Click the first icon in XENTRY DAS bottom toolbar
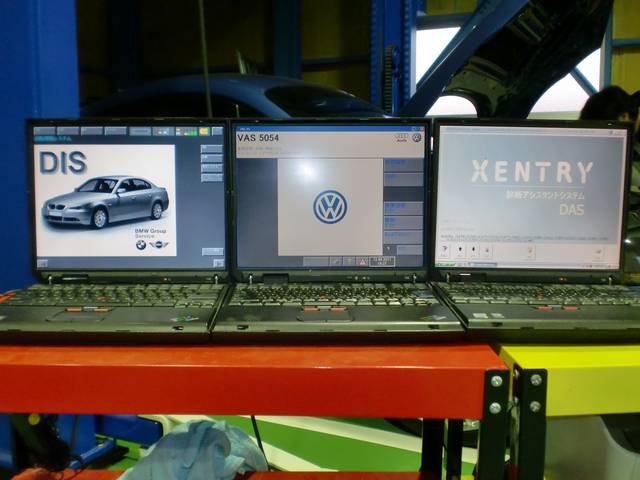Viewport: 640px width, 480px height. point(444,251)
